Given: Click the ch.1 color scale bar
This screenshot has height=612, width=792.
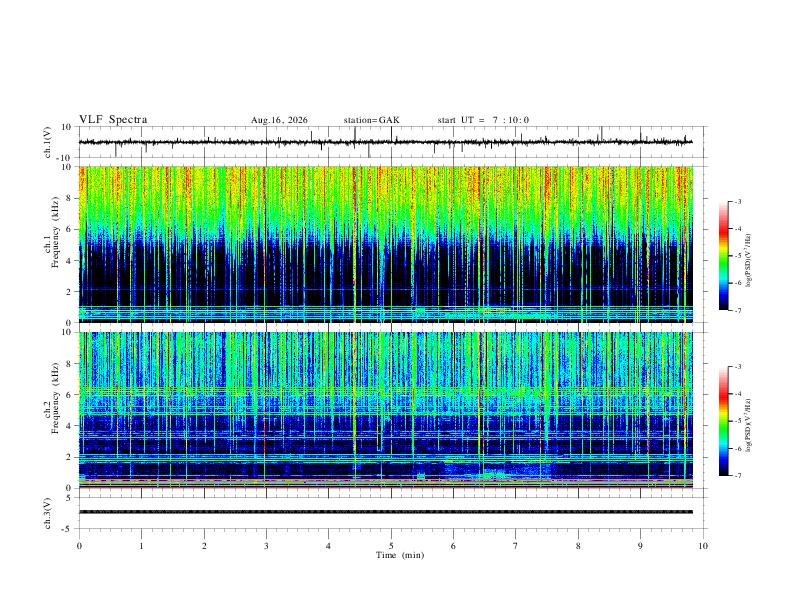Looking at the screenshot, I should click(x=723, y=256).
